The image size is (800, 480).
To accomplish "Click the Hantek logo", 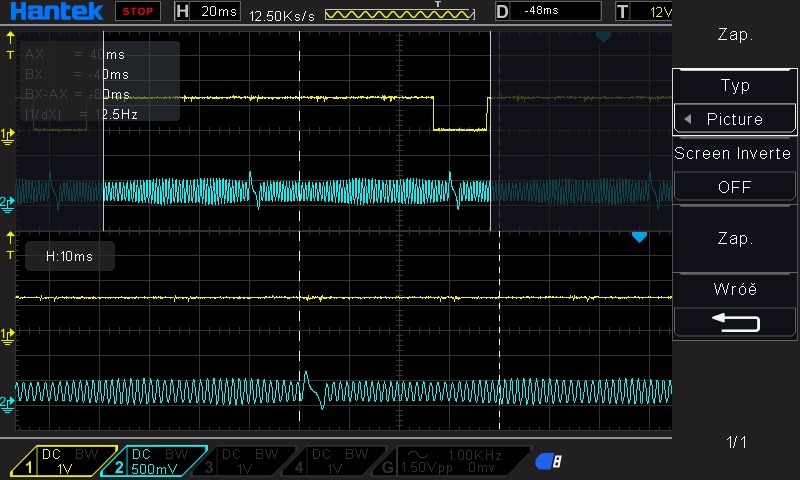I will [x=57, y=12].
